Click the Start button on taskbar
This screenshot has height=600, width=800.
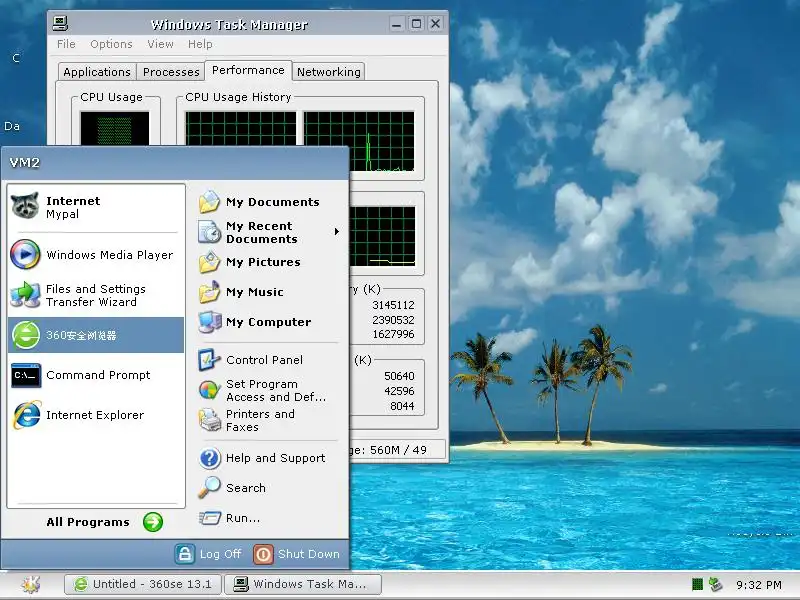tap(31, 584)
